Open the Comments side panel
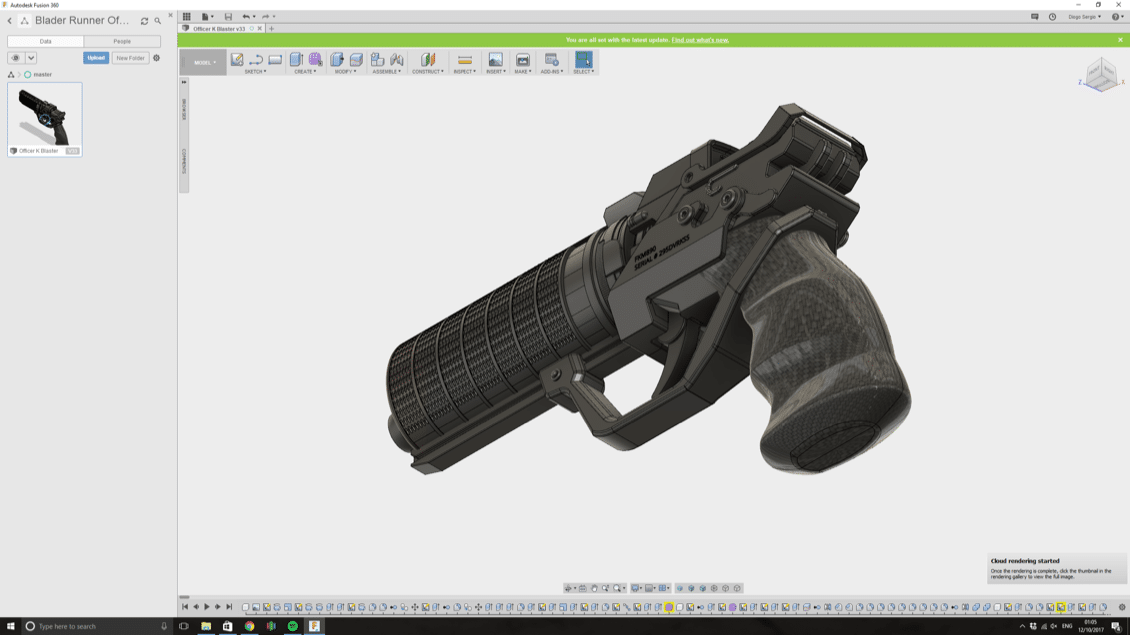Viewport: 1130px width, 635px height. point(184,161)
